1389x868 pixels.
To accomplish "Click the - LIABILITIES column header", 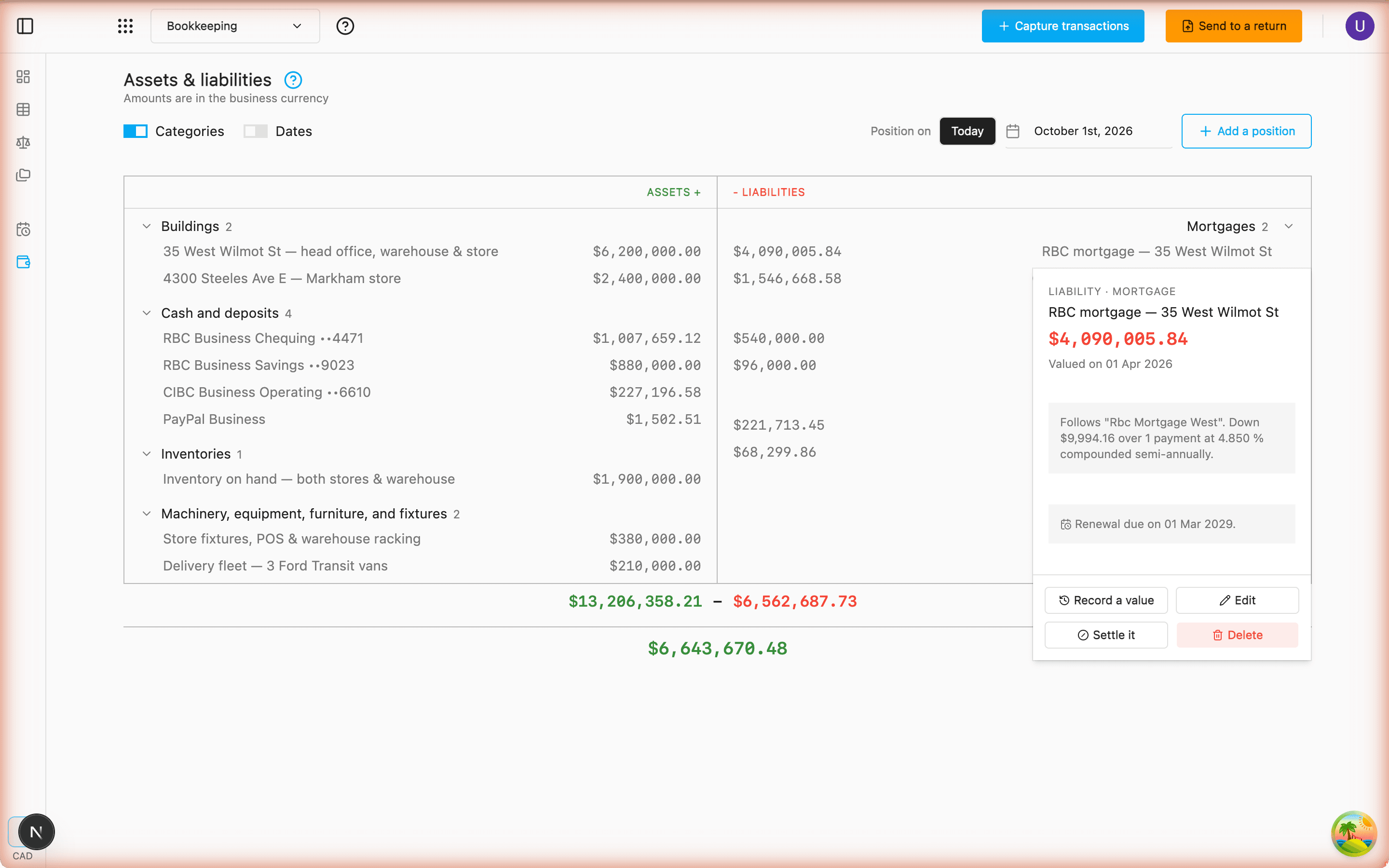I will (769, 192).
